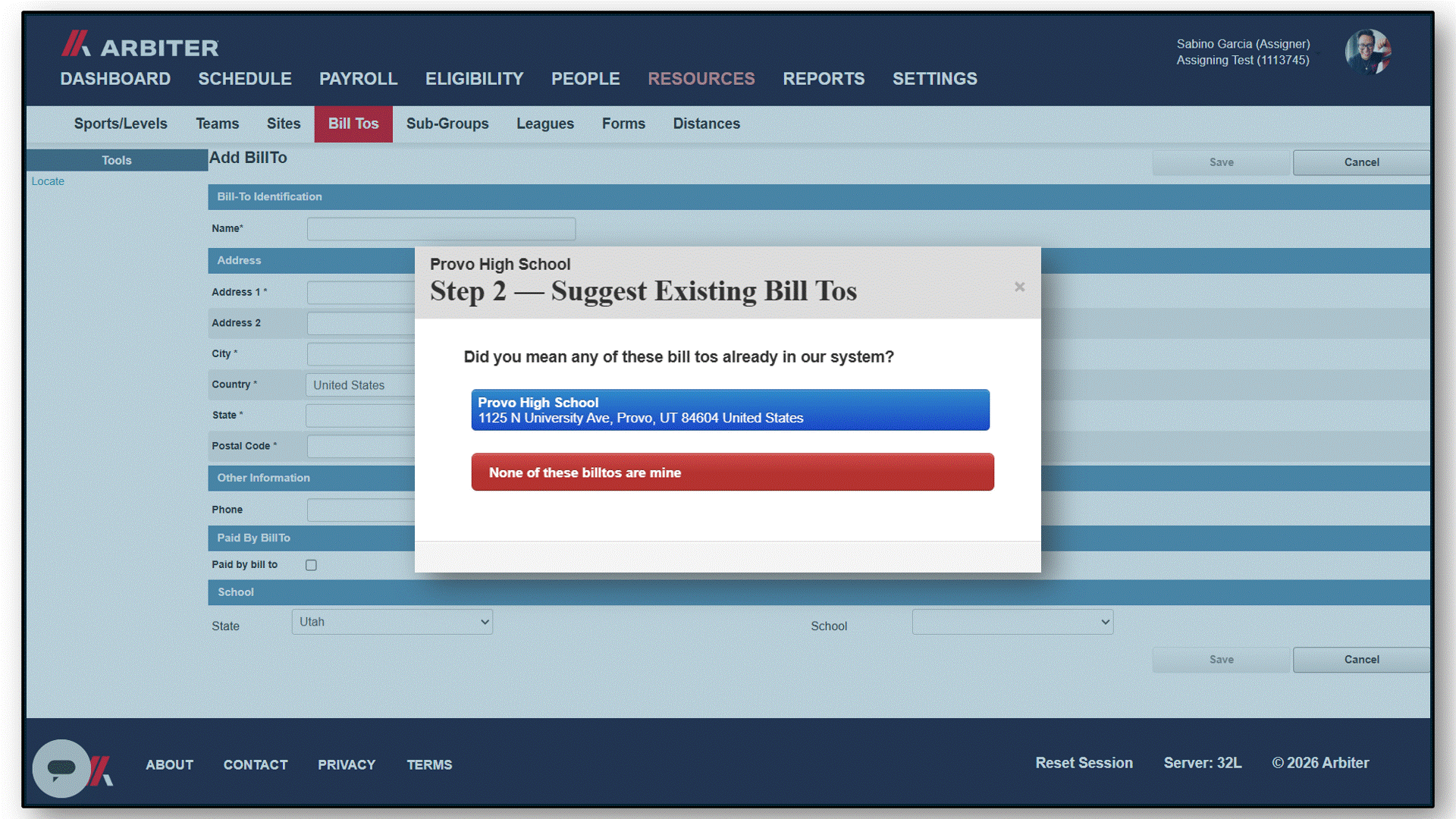Click Reset Session in the footer
The width and height of the screenshot is (1456, 819).
1084,763
